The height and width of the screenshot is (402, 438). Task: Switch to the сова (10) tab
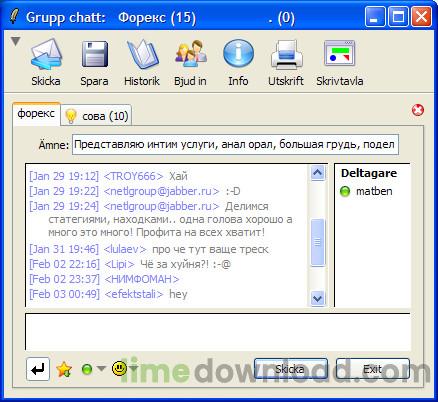(97, 116)
